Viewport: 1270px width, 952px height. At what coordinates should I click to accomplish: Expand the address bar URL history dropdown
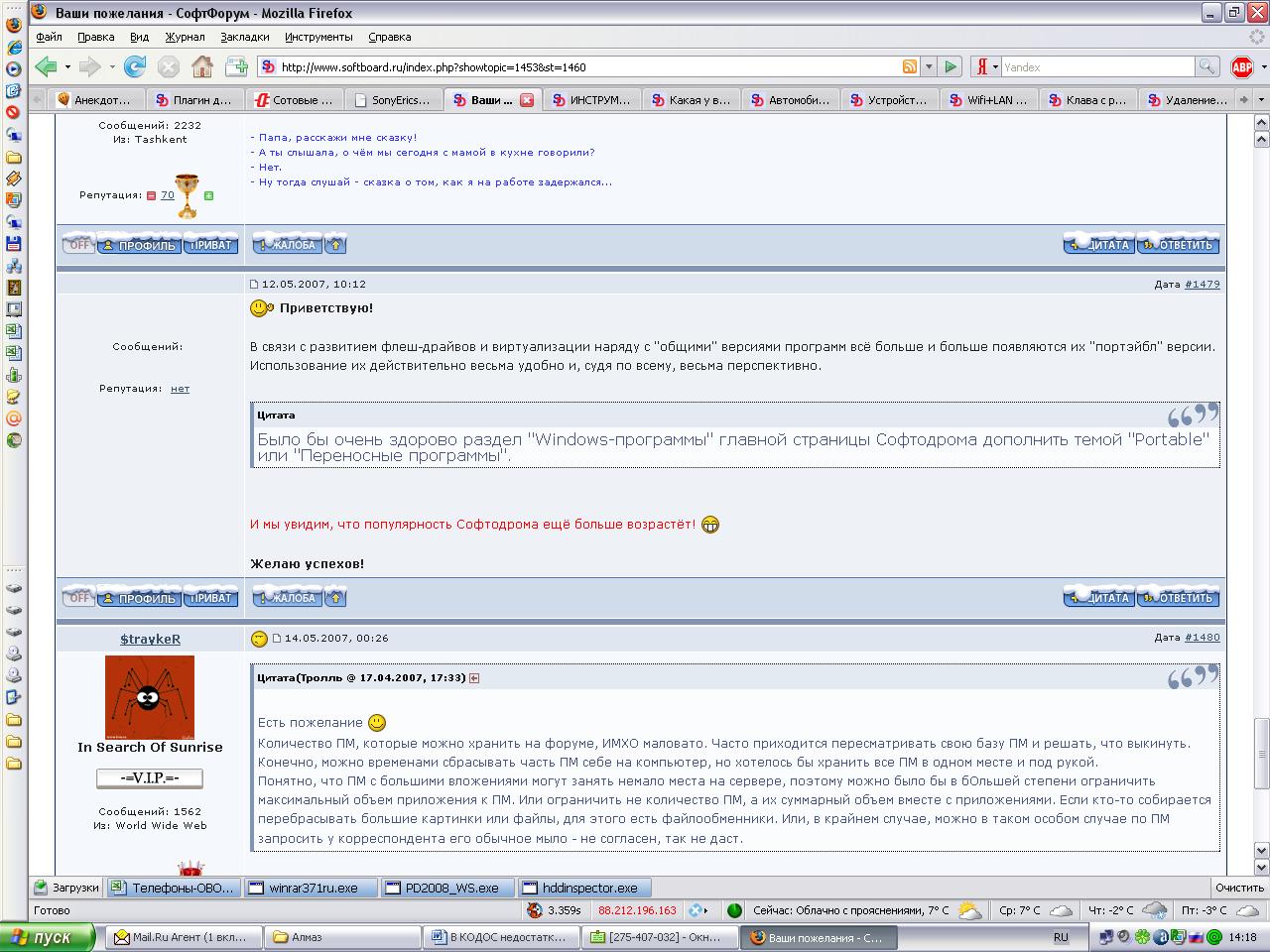[x=929, y=67]
